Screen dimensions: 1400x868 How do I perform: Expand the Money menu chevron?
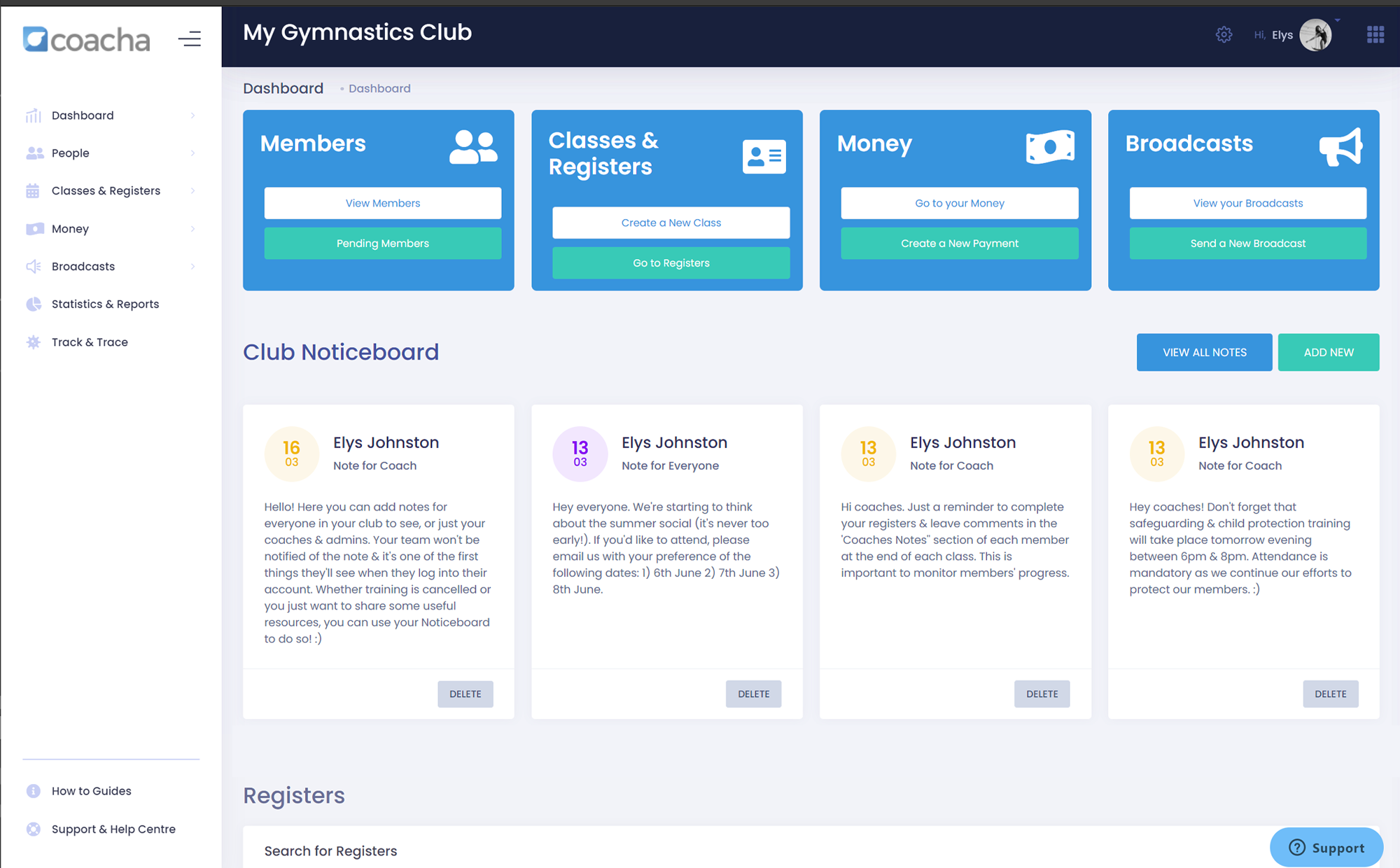pos(193,228)
